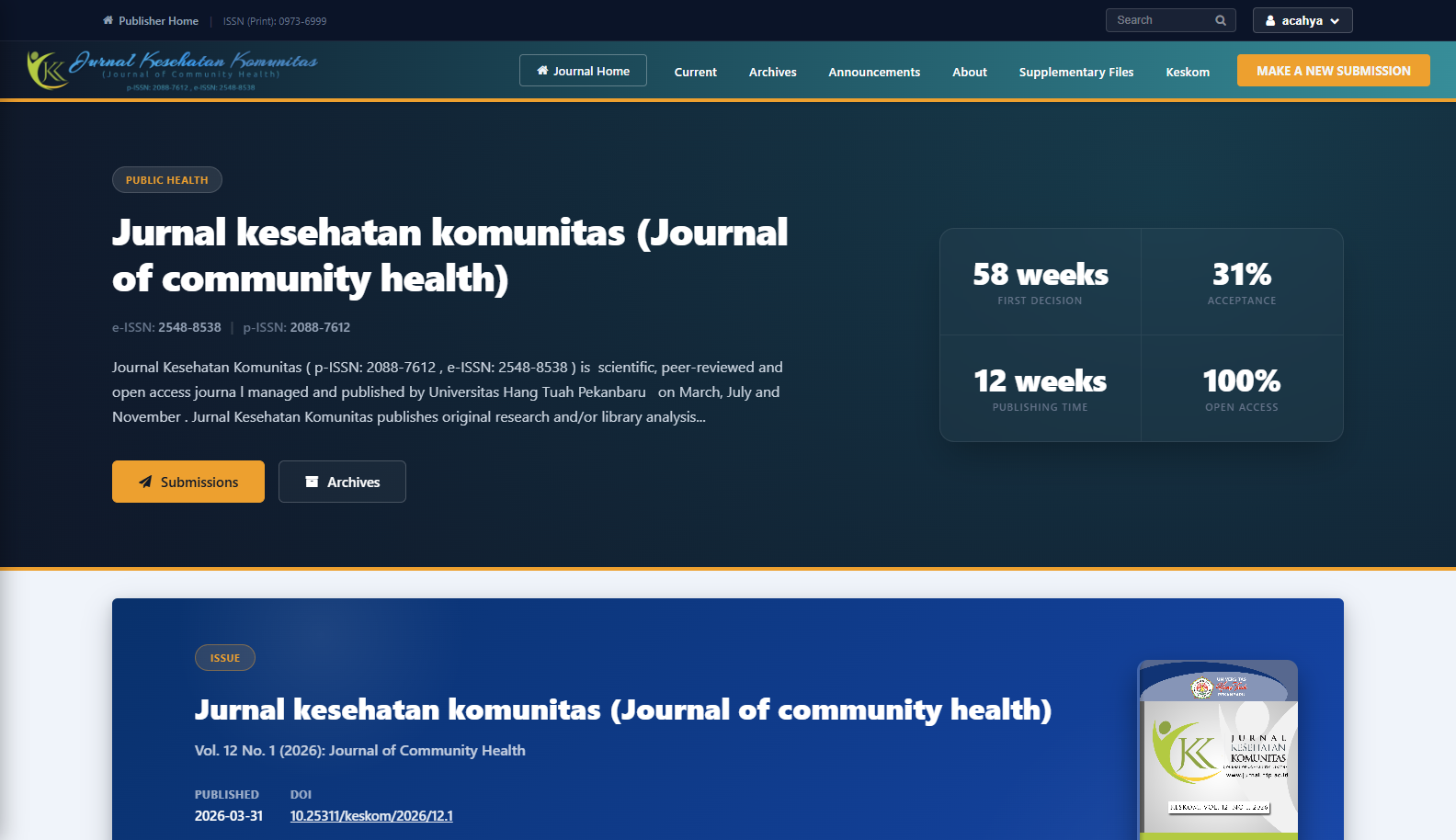
Task: Click the Publisher Home house icon
Action: pyautogui.click(x=108, y=20)
